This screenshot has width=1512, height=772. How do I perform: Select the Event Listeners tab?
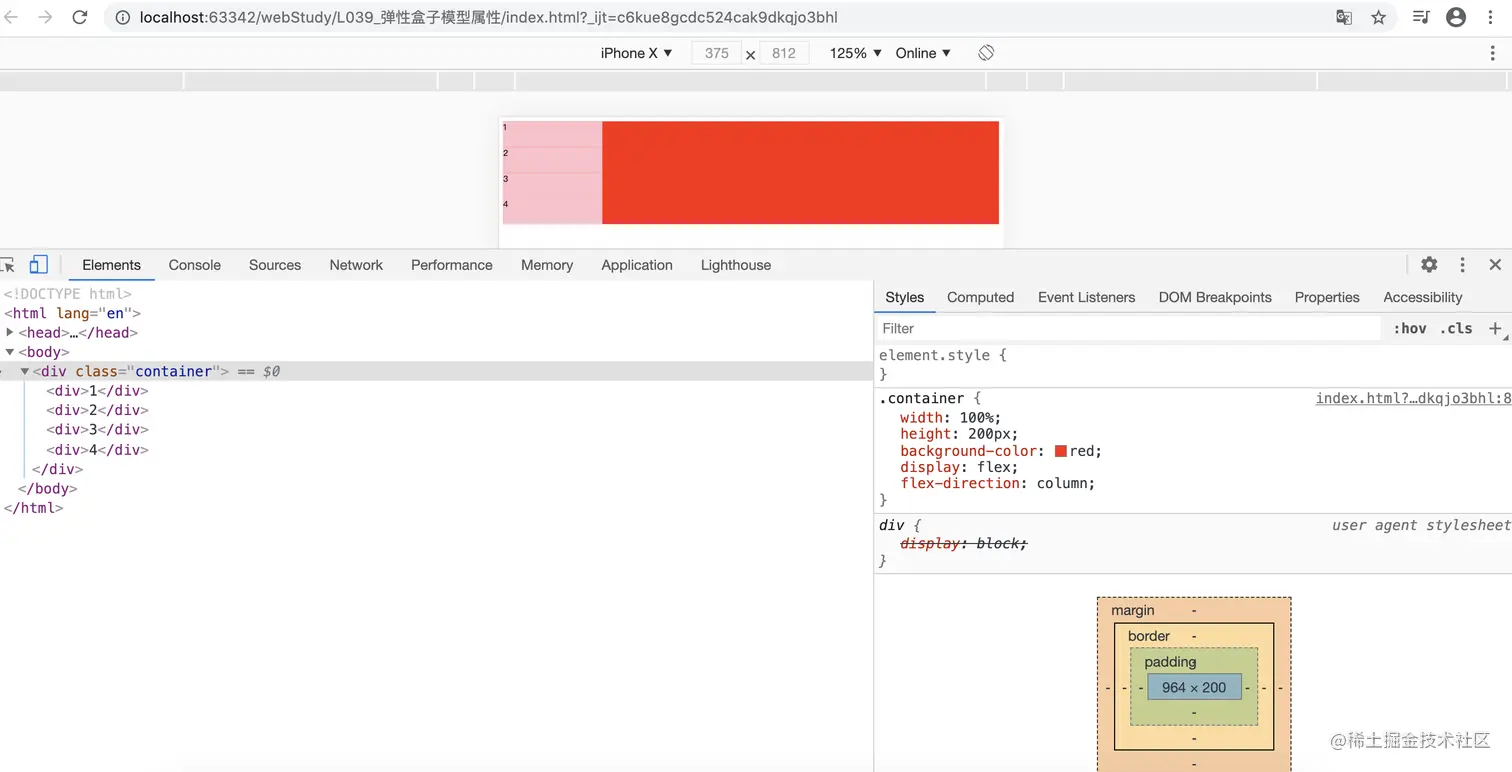pos(1086,297)
